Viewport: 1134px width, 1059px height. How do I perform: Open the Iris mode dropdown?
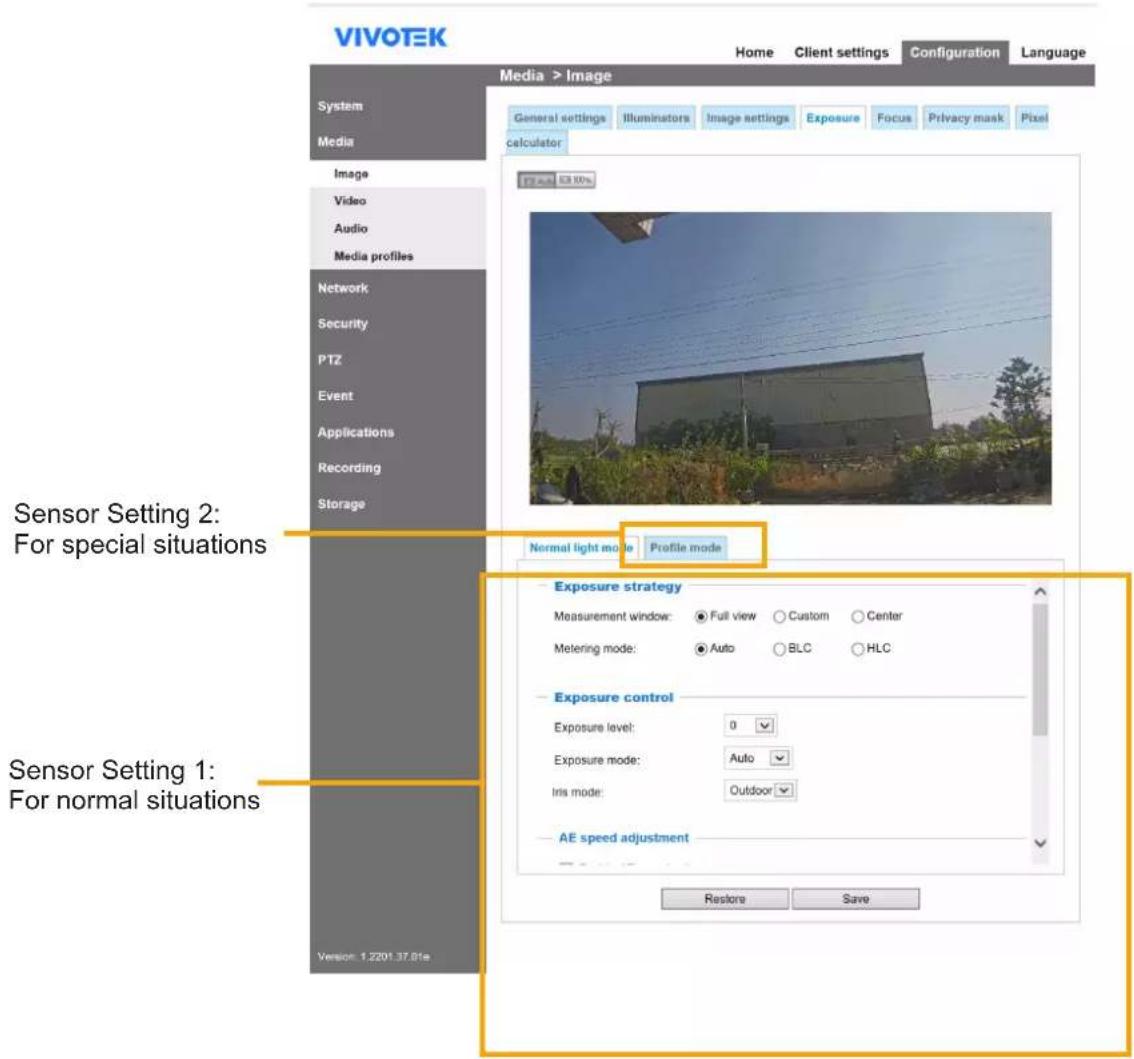[x=760, y=791]
